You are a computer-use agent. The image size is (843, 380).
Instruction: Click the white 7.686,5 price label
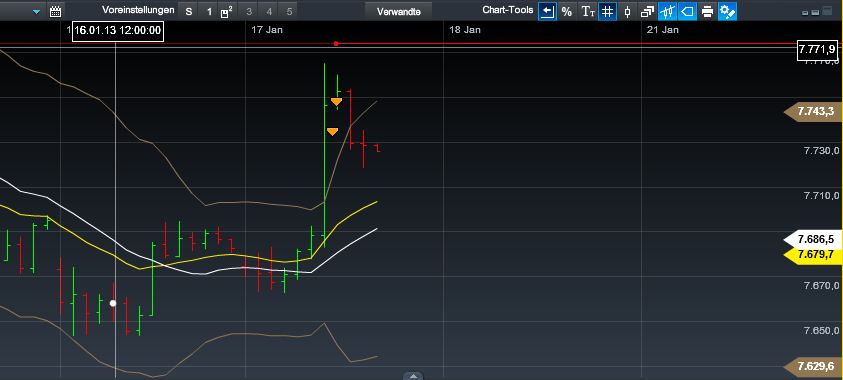pos(814,239)
